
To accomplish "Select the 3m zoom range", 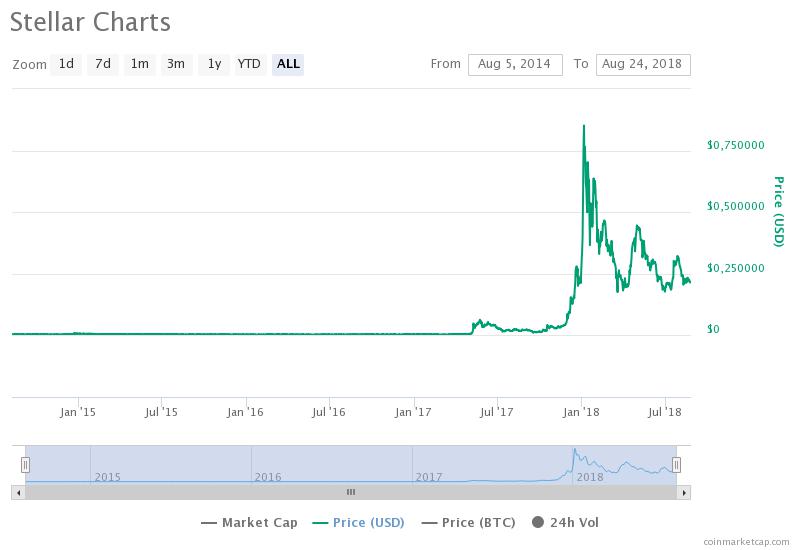I will point(176,64).
